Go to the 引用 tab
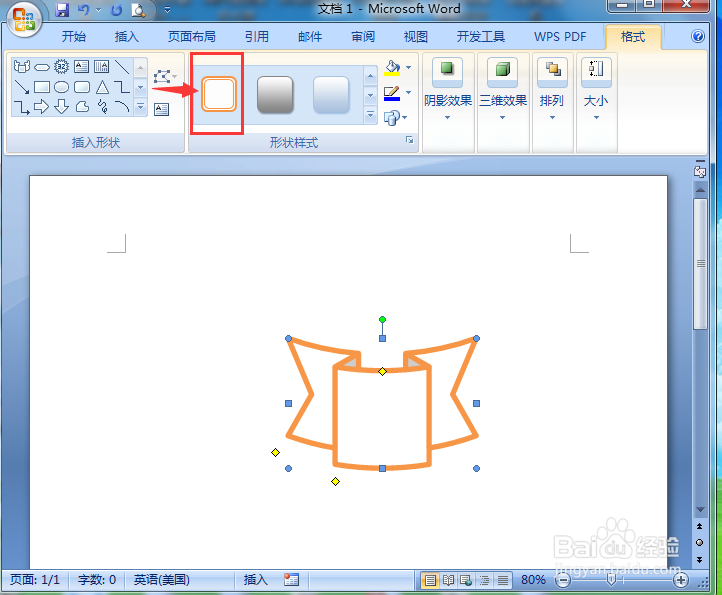 coord(257,37)
